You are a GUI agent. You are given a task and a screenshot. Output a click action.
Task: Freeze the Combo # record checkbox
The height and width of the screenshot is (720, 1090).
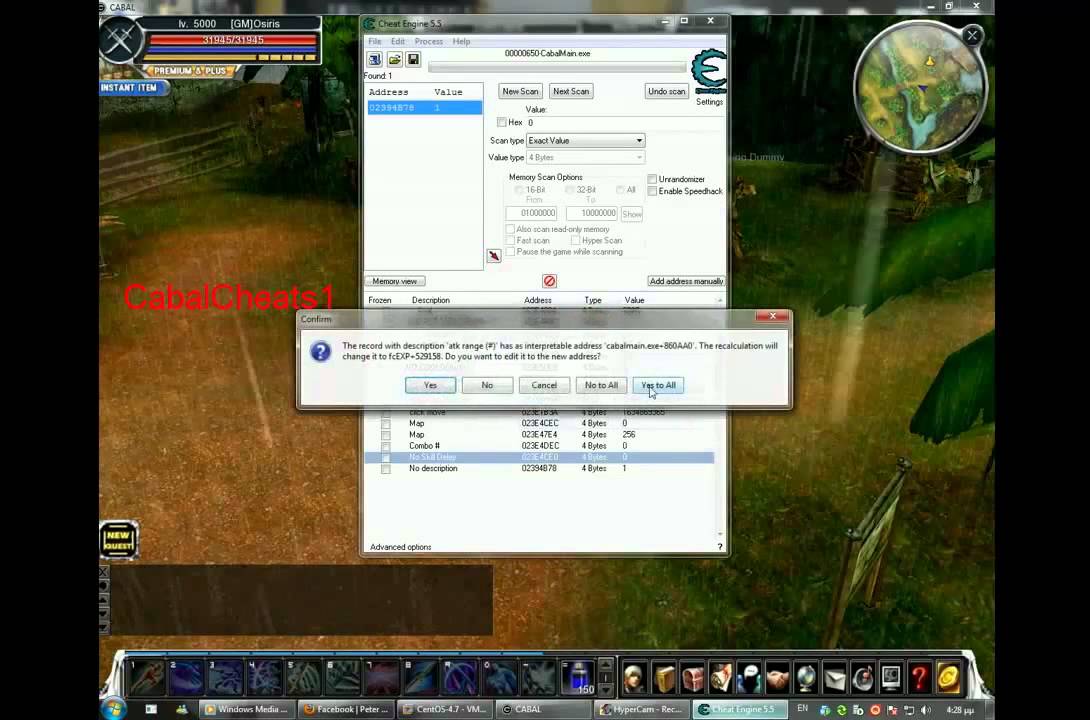click(386, 446)
